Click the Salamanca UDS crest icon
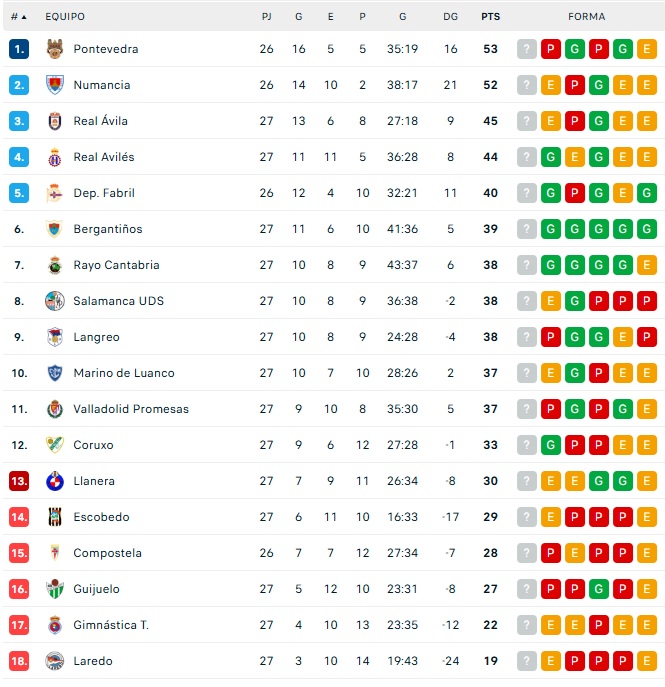Viewport: 665px width, 687px height. click(55, 301)
